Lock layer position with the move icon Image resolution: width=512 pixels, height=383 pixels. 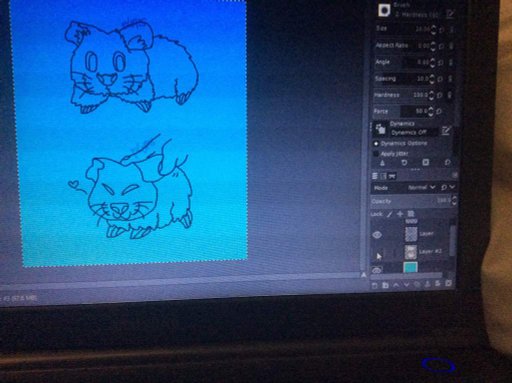[400, 214]
